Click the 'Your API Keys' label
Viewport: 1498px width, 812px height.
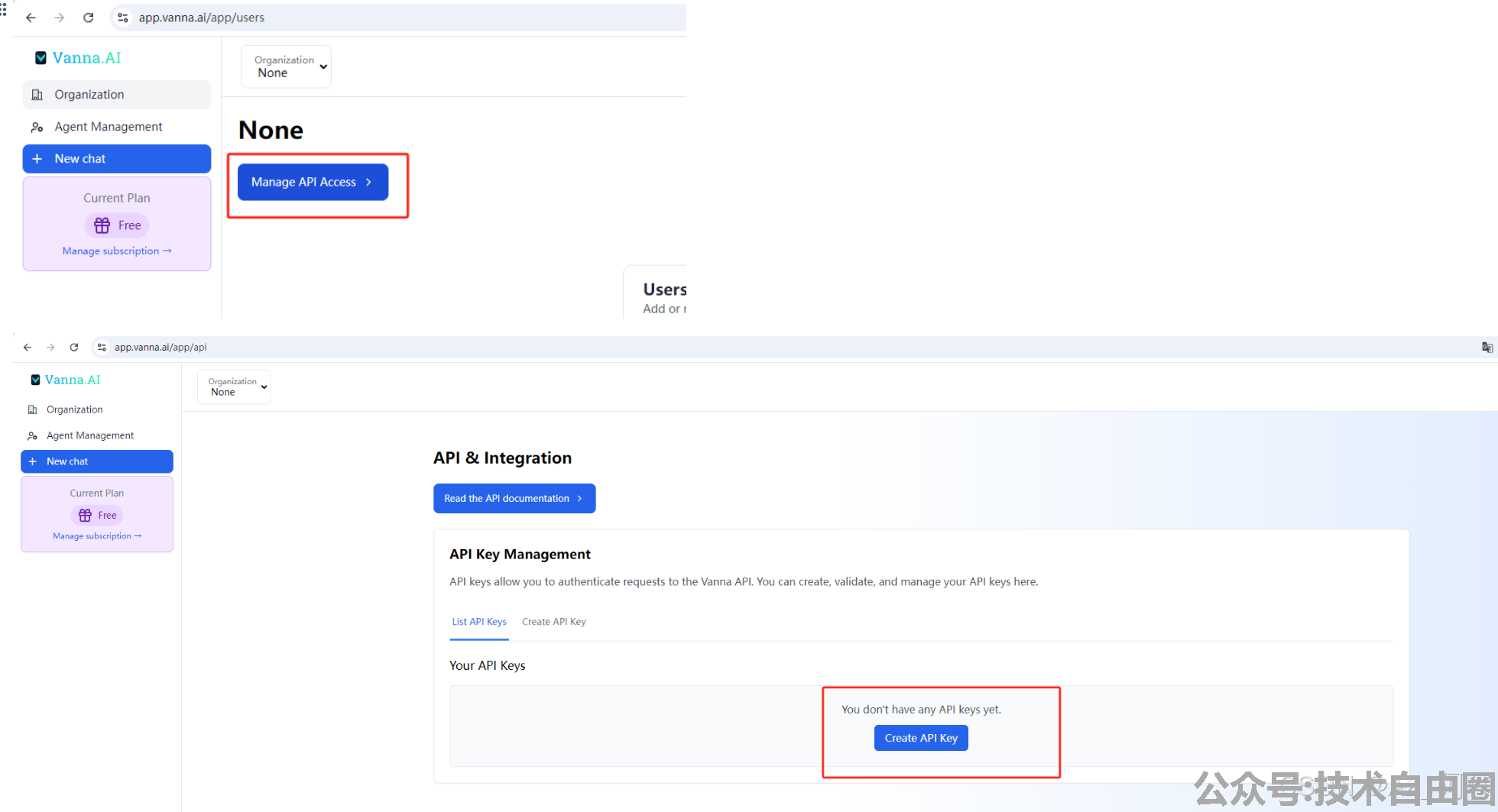click(488, 665)
